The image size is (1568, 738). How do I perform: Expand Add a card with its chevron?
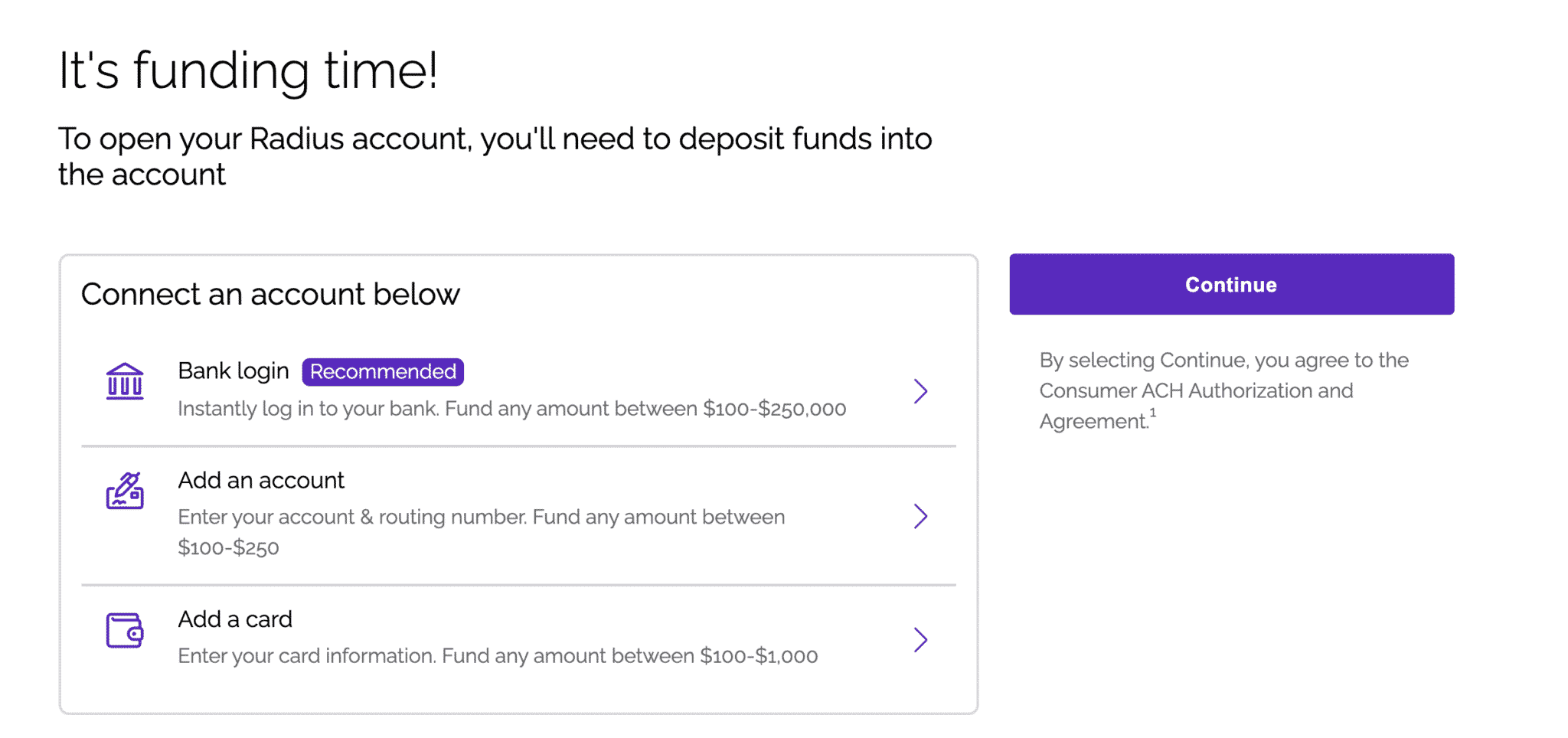[x=922, y=640]
